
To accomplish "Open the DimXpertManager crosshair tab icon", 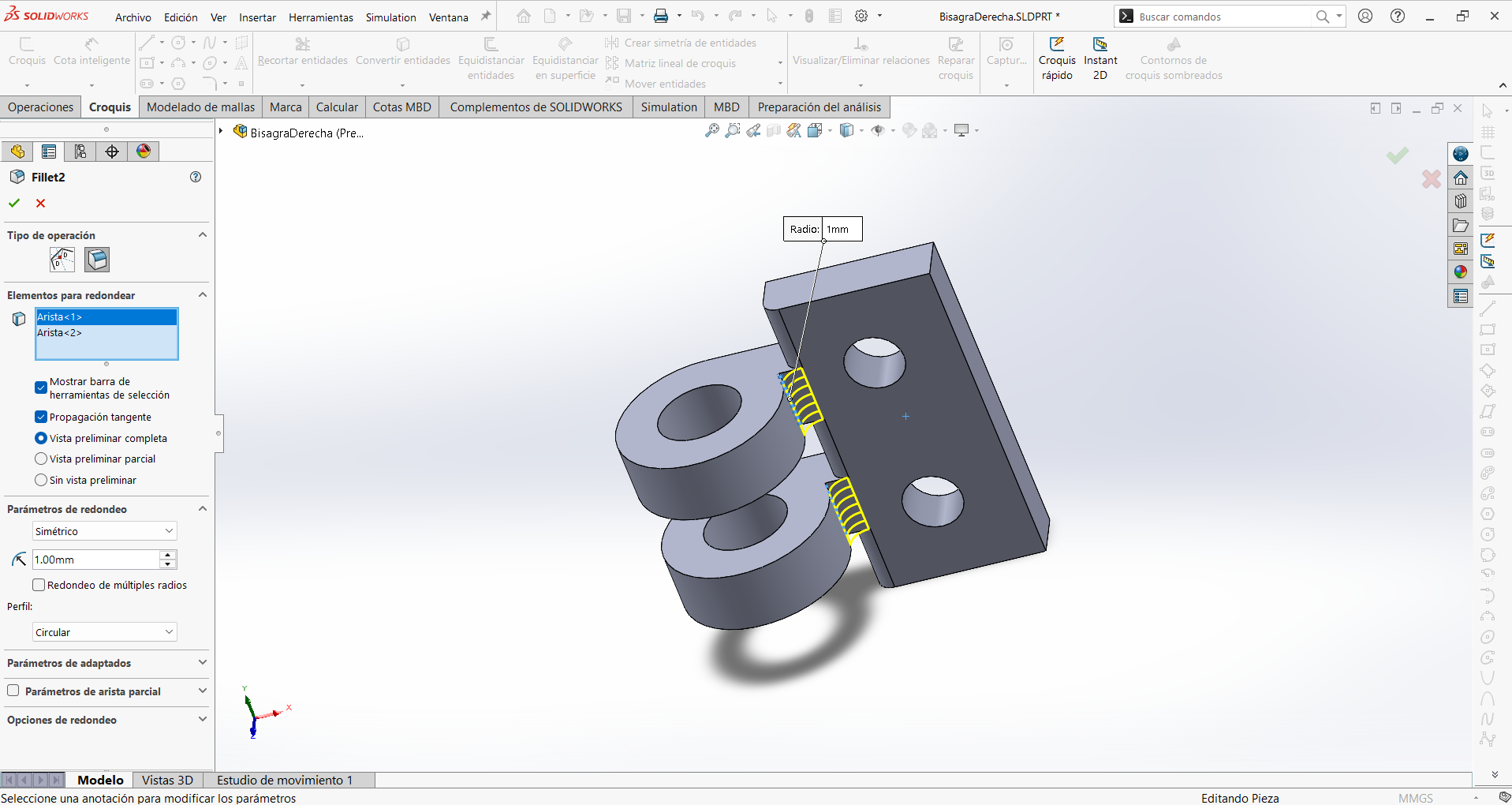I will 112,152.
